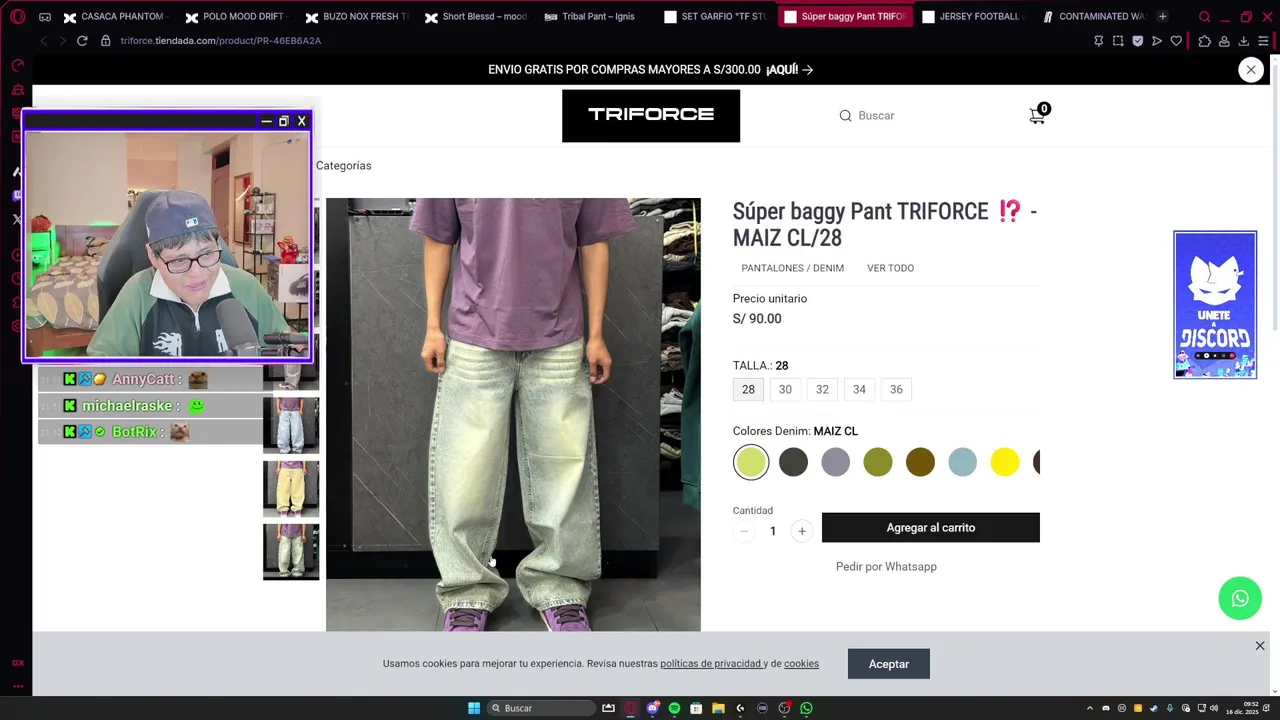The image size is (1280, 720).
Task: Take a snapshot with the capture icon
Action: point(1118,41)
